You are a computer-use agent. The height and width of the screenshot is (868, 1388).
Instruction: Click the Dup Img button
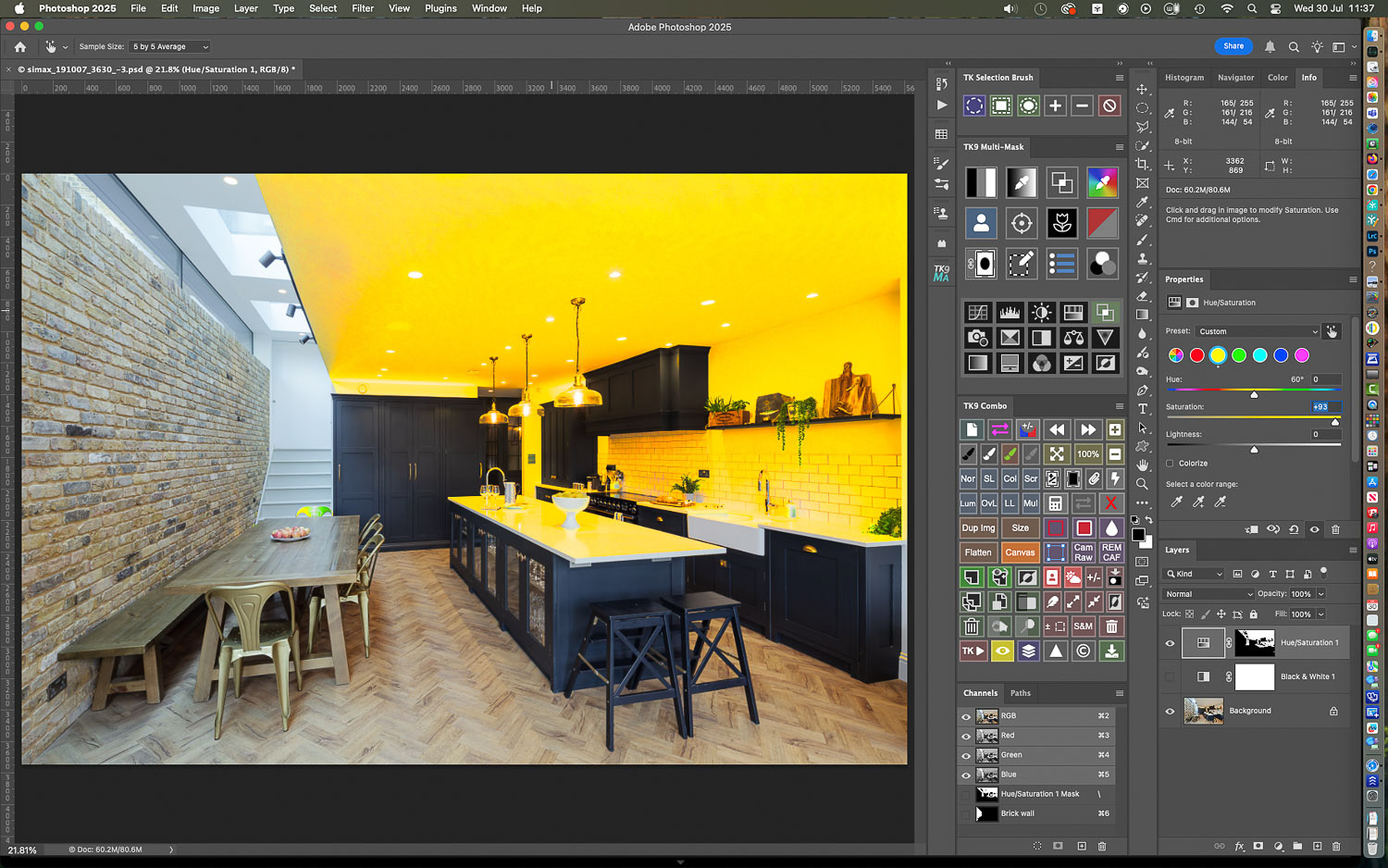[978, 528]
